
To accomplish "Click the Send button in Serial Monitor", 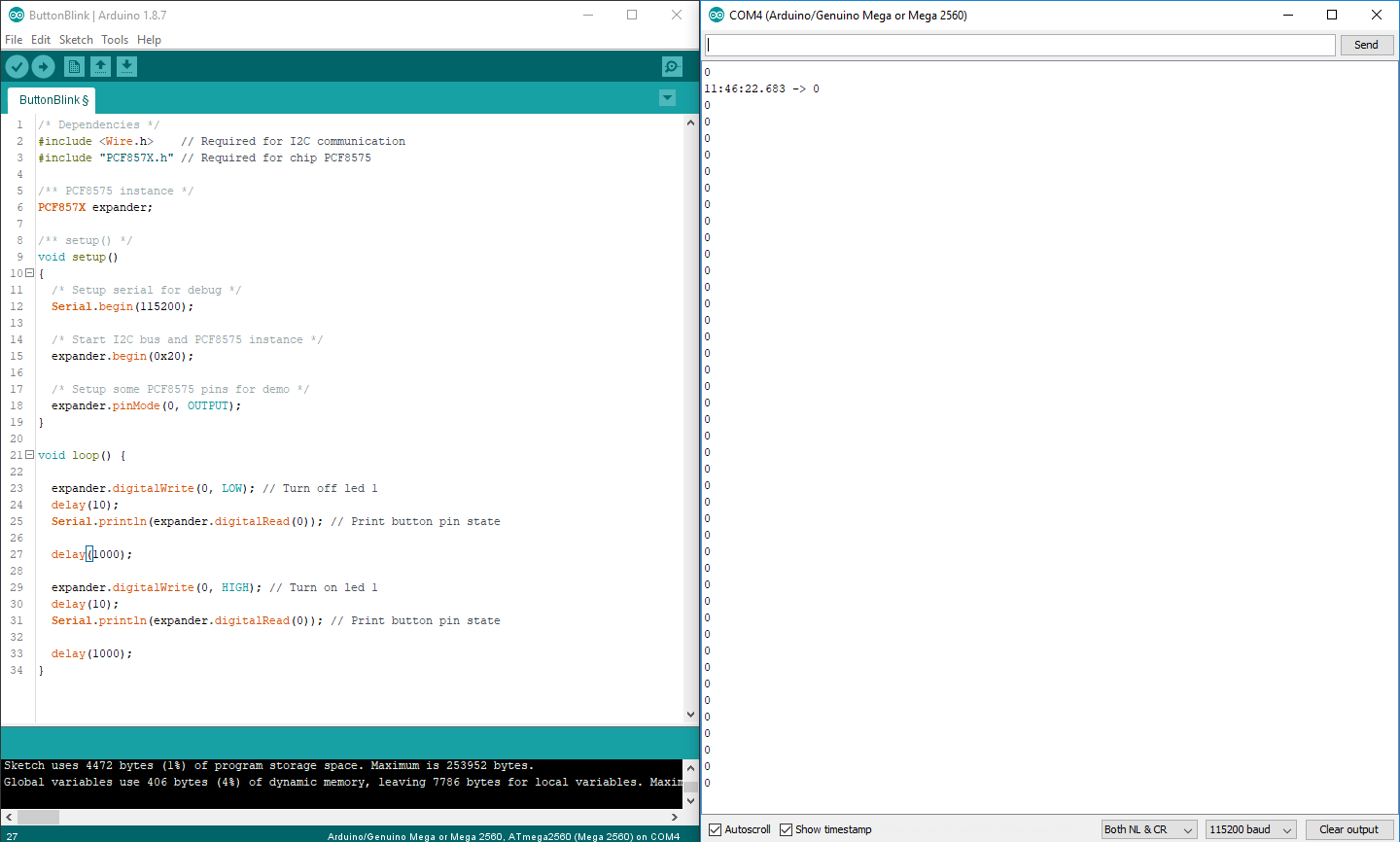I will (x=1366, y=45).
